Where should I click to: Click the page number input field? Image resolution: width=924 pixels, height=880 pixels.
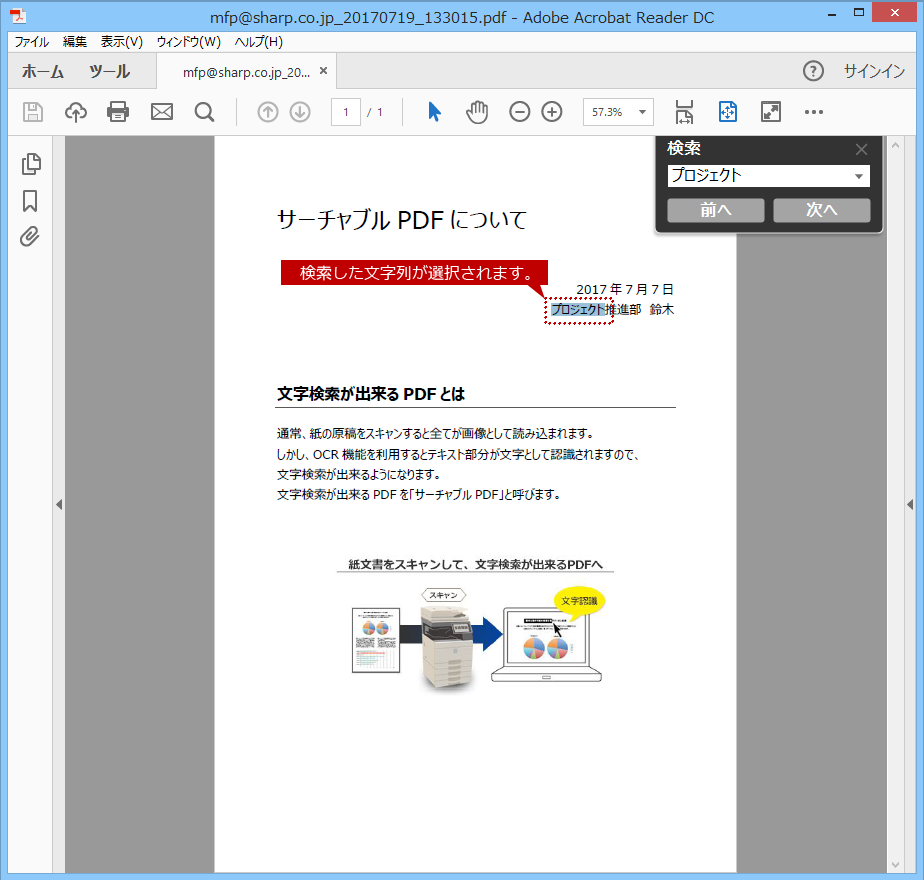pos(346,112)
